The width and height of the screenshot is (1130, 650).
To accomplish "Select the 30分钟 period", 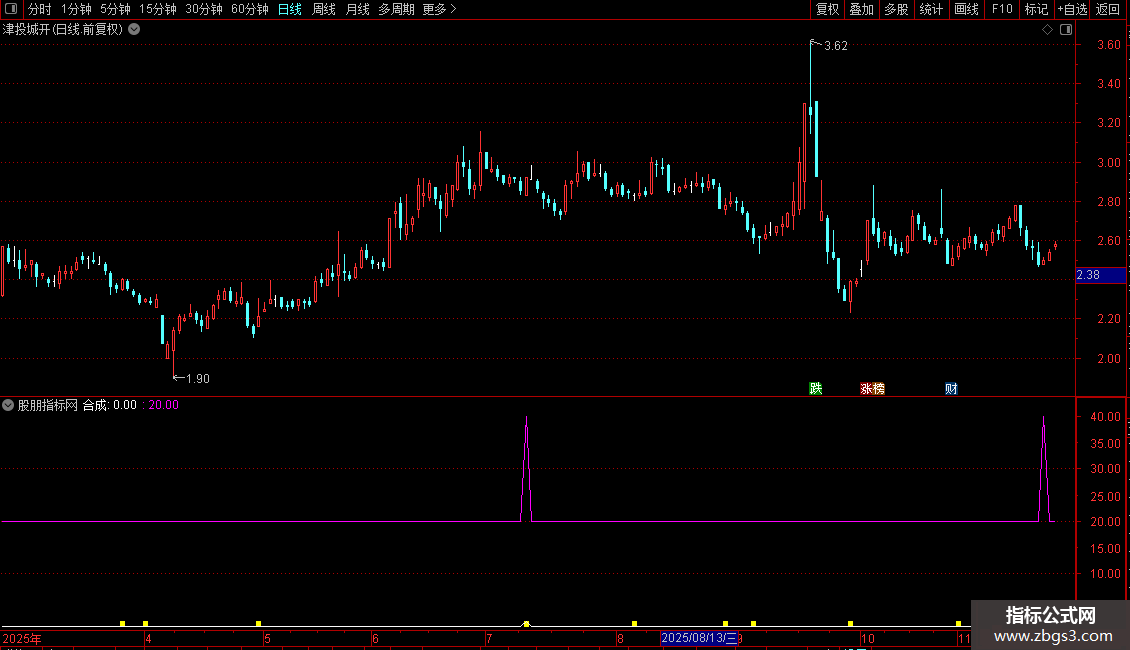I will (x=203, y=9).
